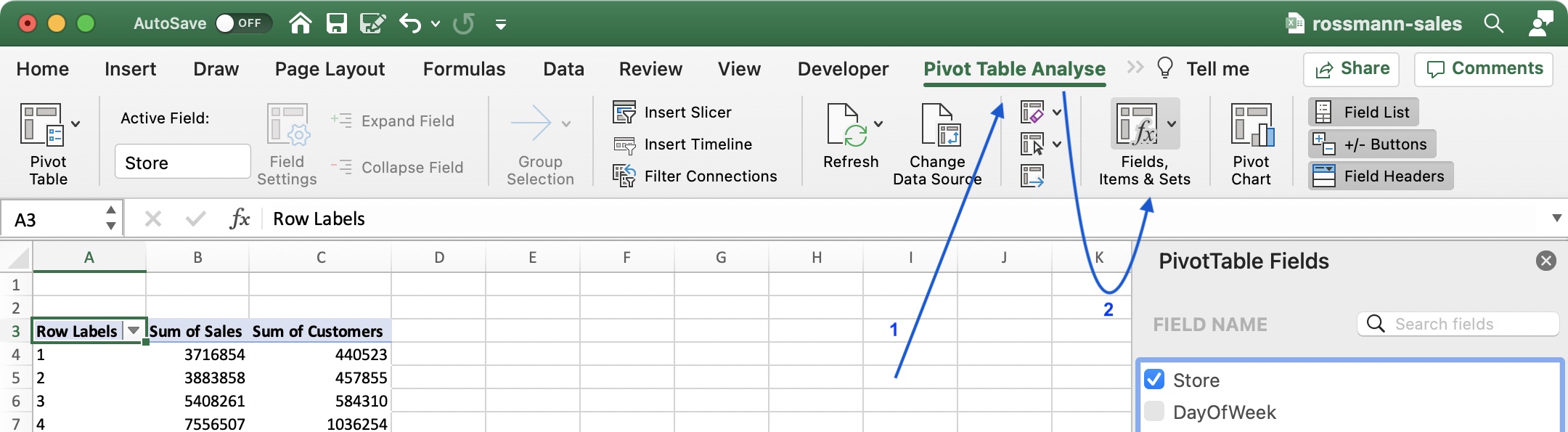Image resolution: width=1568 pixels, height=432 pixels.
Task: Check the DayOfWeek field checkbox
Action: (x=1154, y=411)
